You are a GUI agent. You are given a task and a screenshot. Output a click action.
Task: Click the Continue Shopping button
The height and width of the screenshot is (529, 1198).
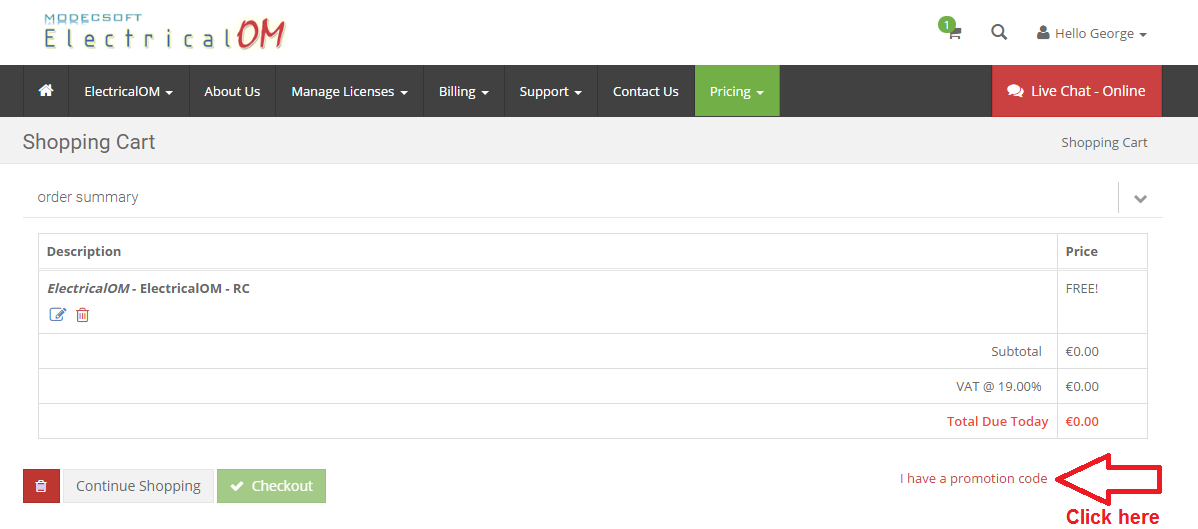tap(138, 486)
